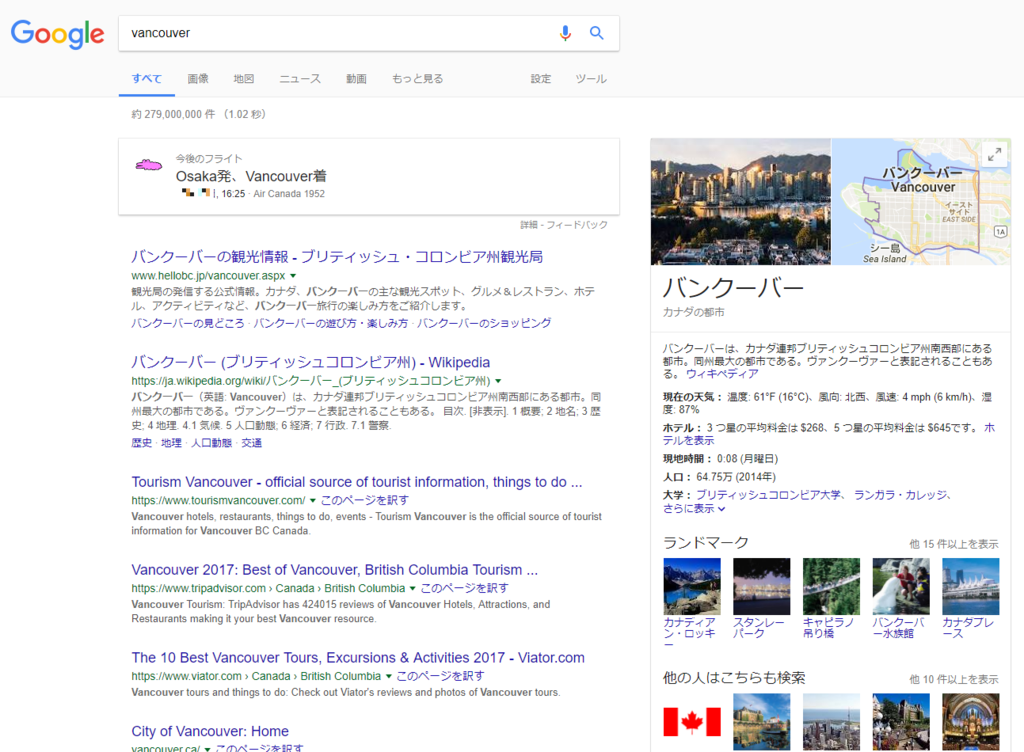
Task: Start voice search with microphone icon
Action: (565, 33)
